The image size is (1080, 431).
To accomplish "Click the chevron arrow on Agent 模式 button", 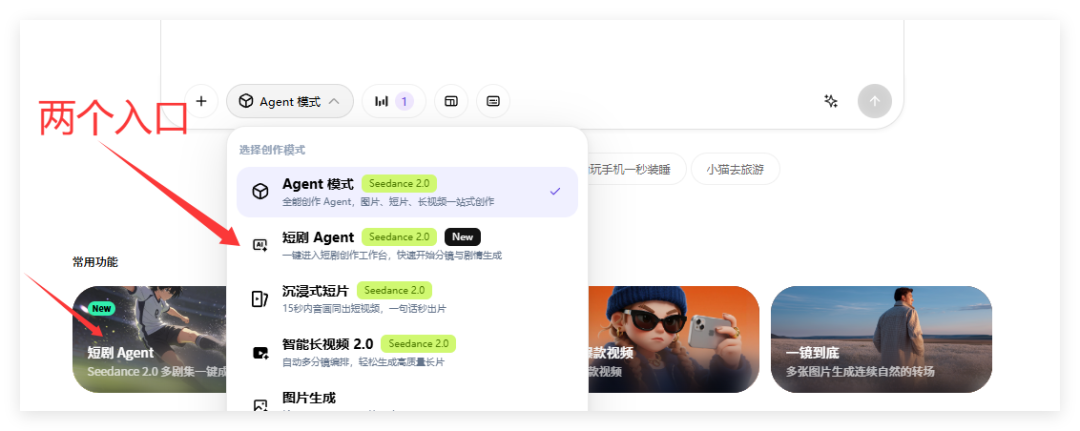I will tap(333, 101).
